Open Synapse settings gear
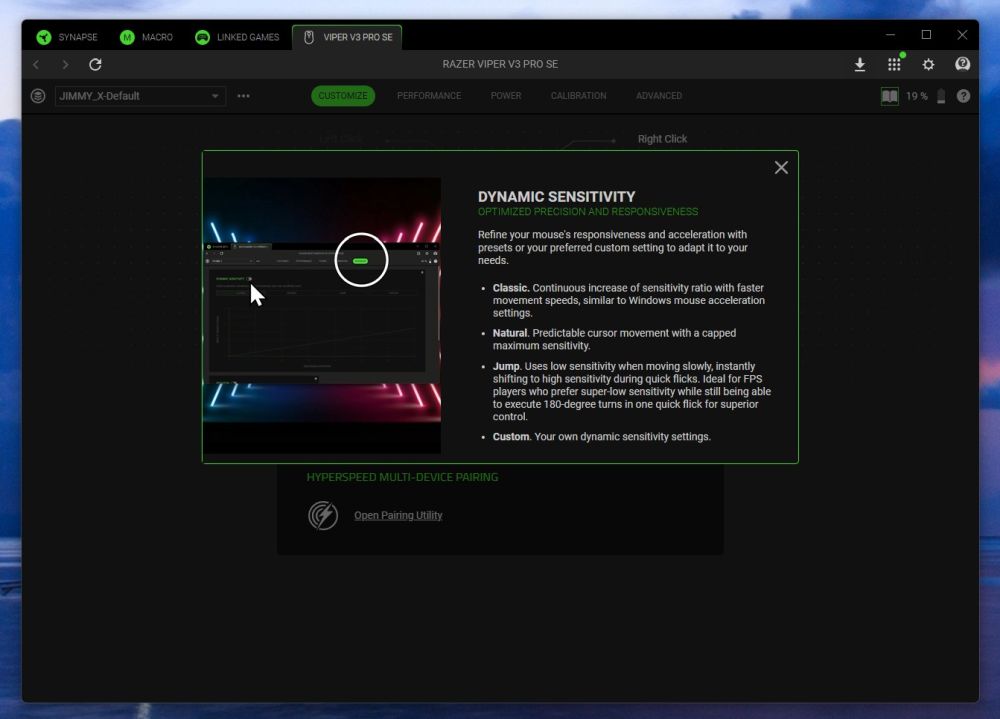1000x719 pixels. tap(928, 65)
